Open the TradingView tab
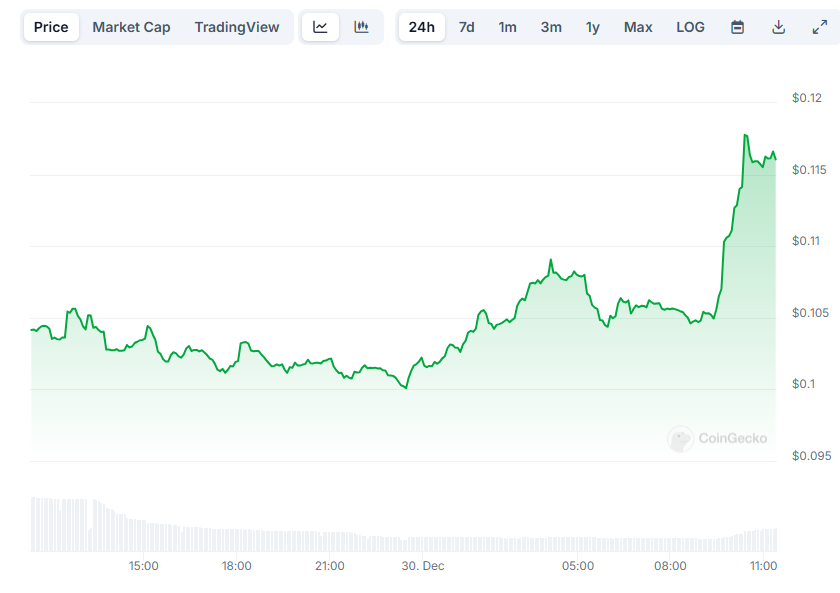 (237, 27)
